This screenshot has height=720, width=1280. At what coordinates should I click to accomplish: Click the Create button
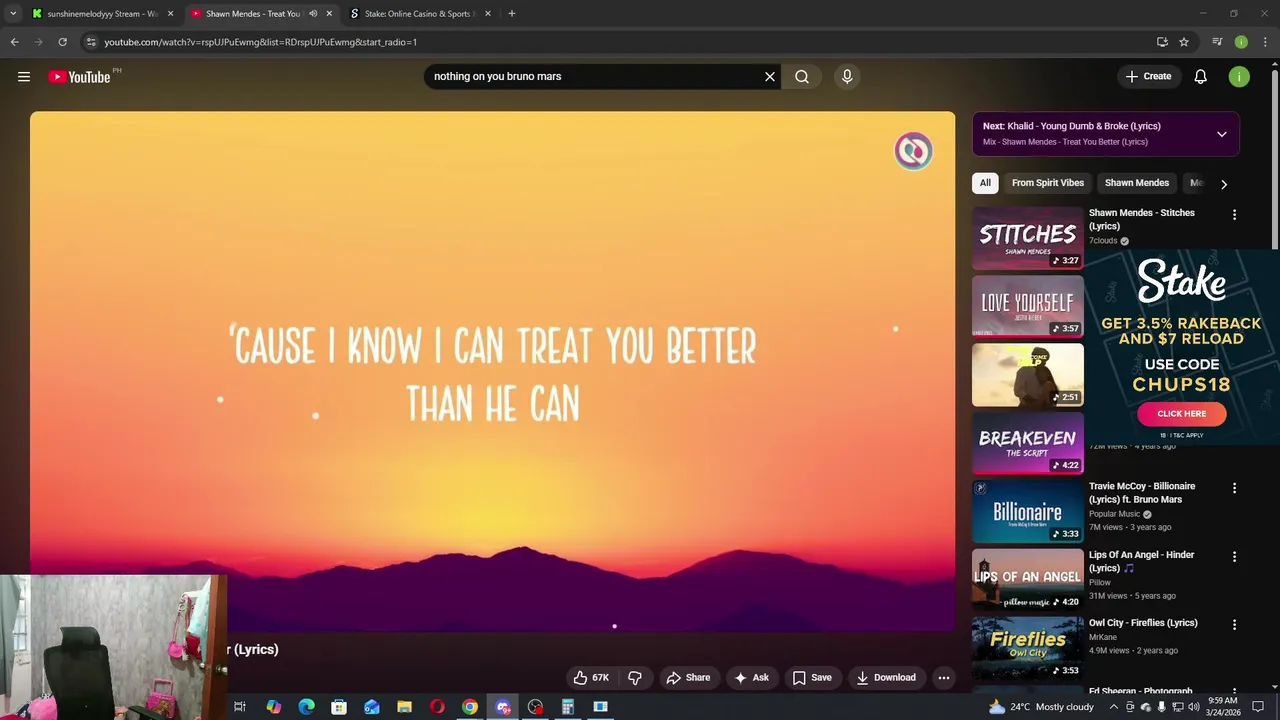tap(1148, 76)
